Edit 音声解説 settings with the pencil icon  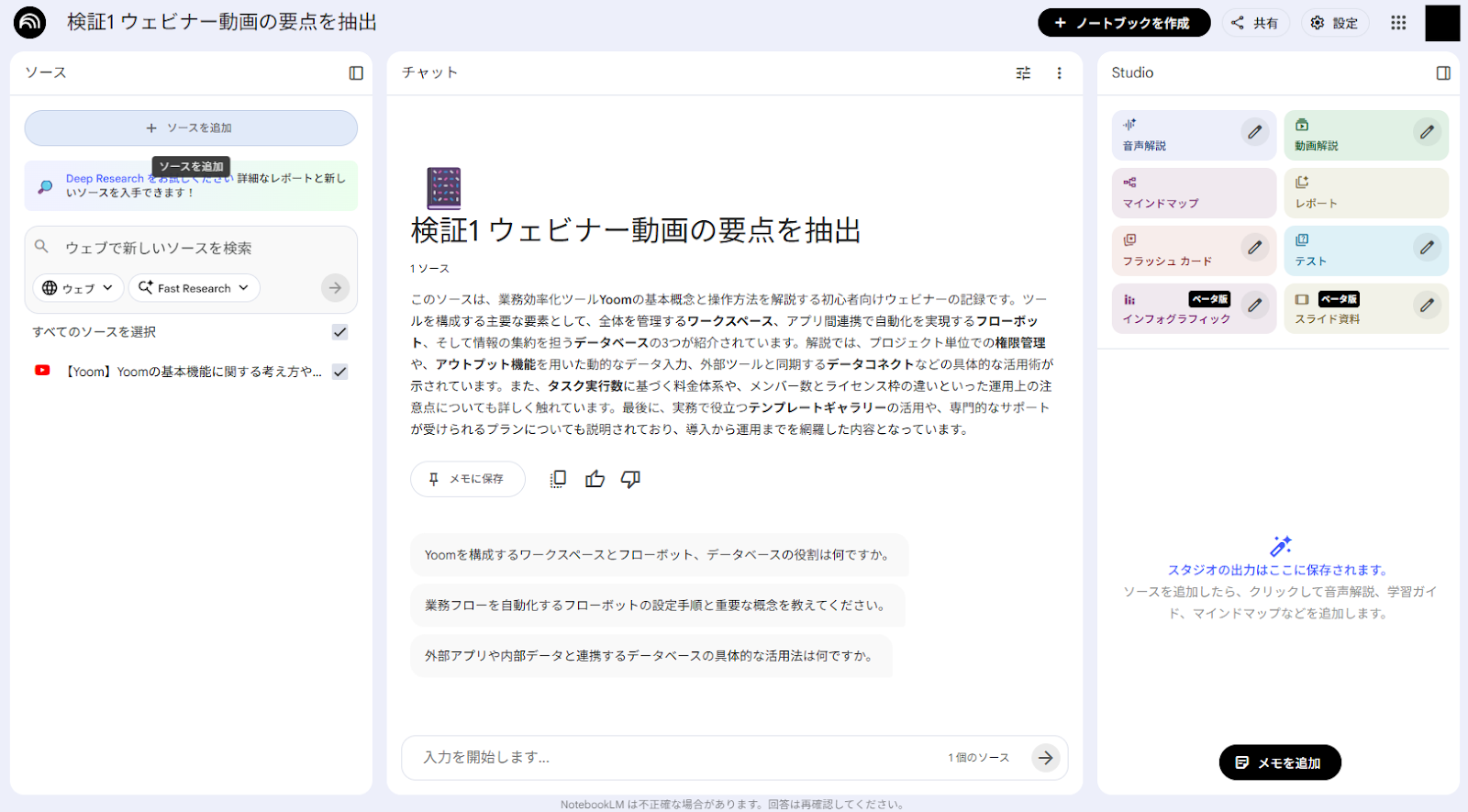coord(1254,132)
